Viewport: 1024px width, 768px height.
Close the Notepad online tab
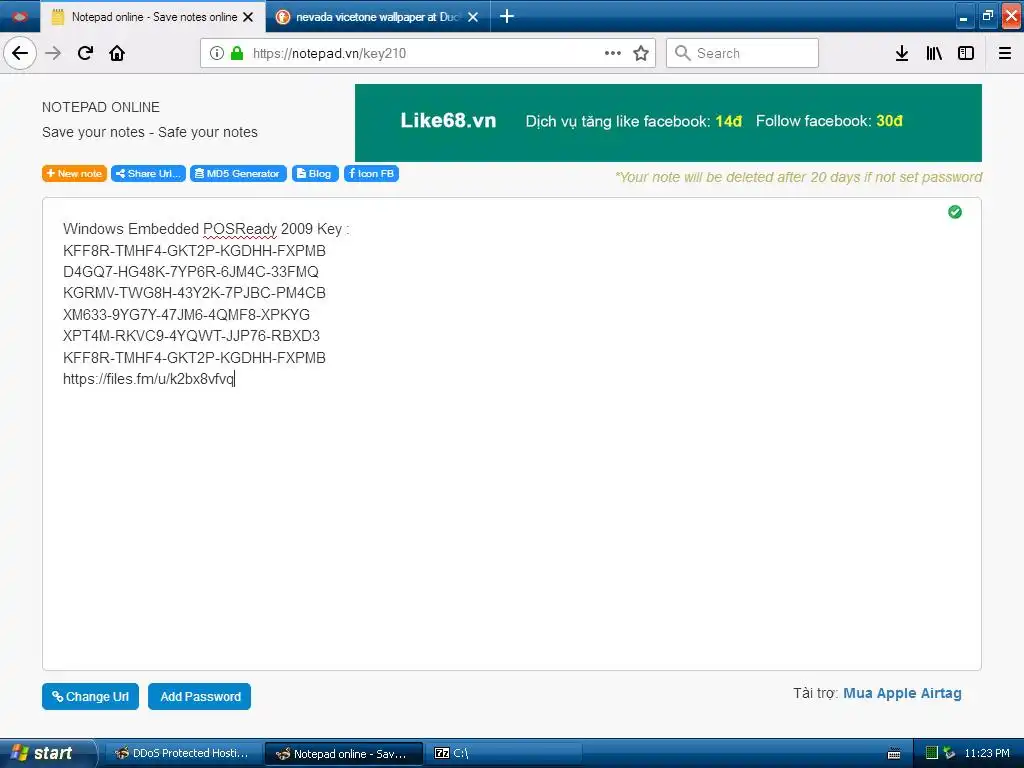pos(248,17)
